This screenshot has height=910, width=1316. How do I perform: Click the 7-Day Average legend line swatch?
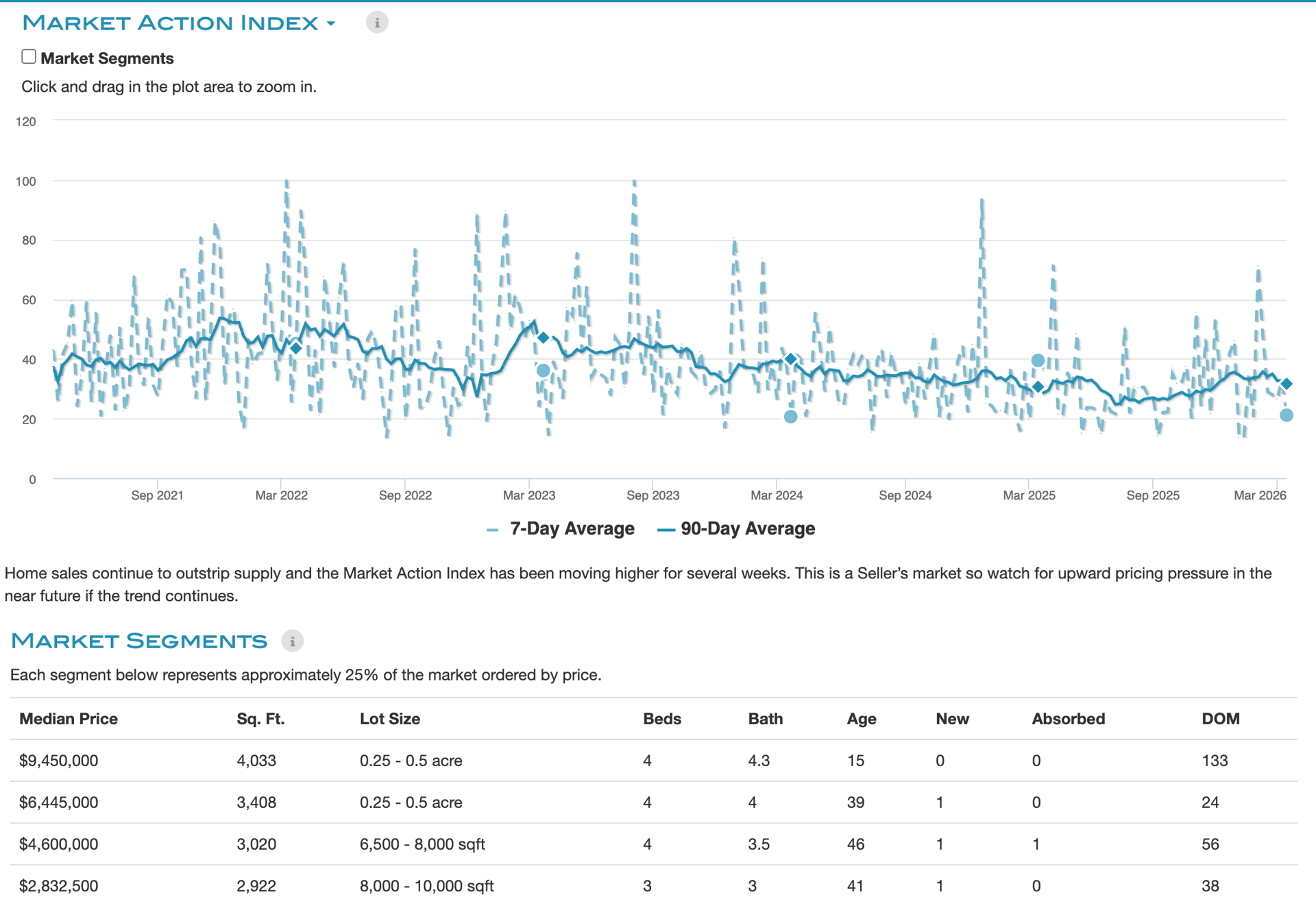[492, 530]
